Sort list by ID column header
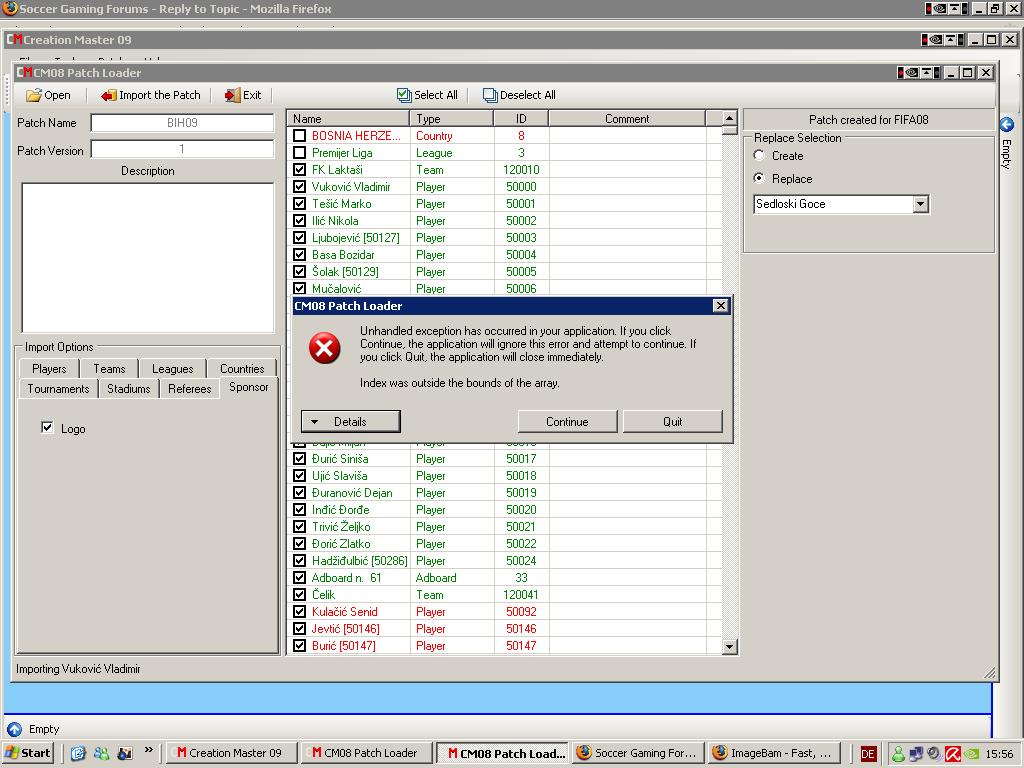The image size is (1024, 768). click(521, 119)
